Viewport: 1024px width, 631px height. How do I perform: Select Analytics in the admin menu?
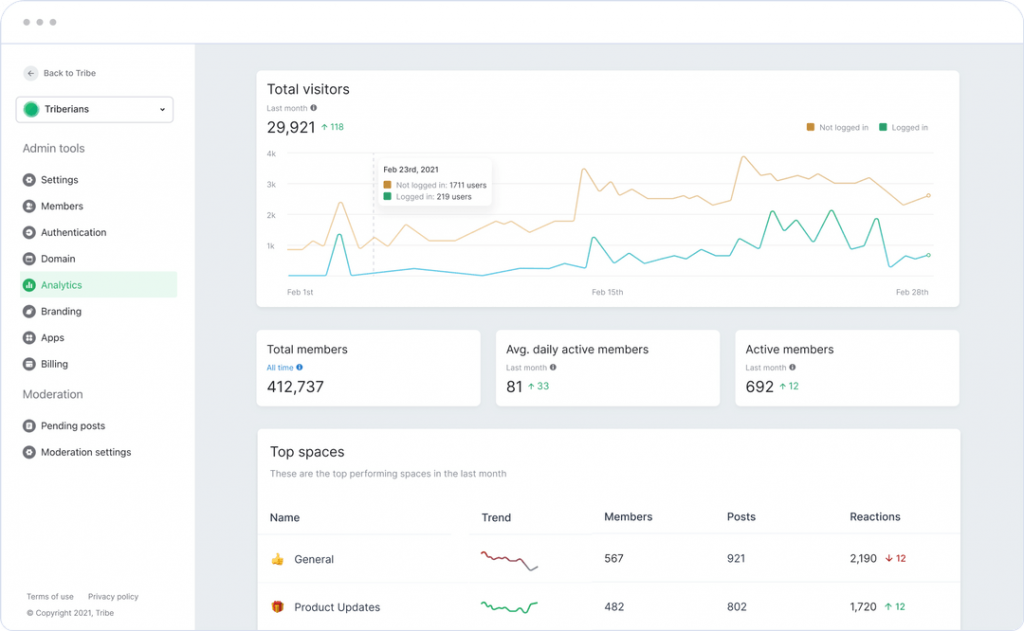98,285
